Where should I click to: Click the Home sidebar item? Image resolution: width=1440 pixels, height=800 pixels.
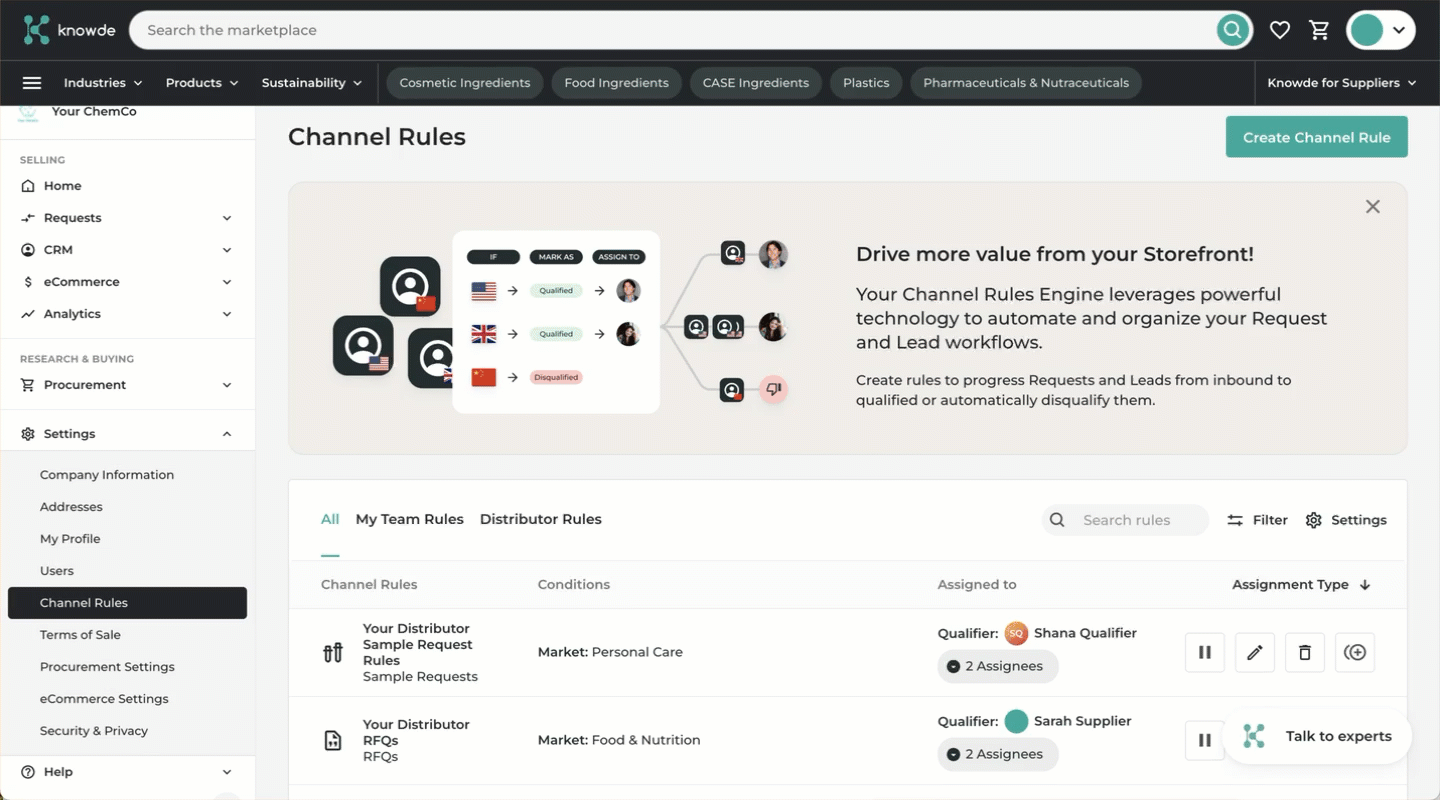[x=127, y=186]
